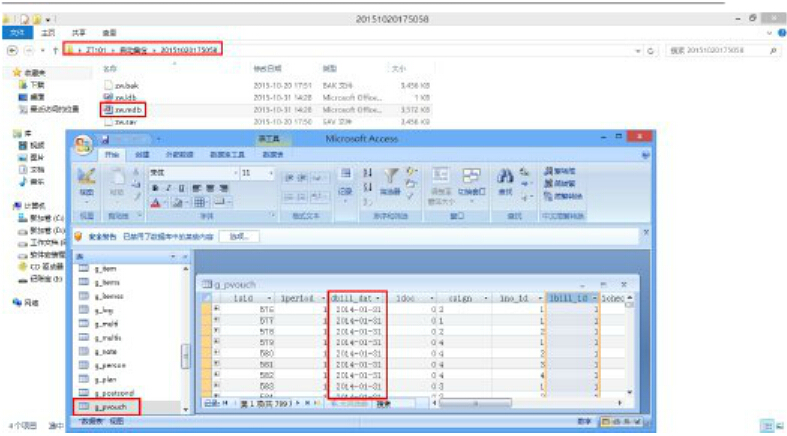
Task: Open the Share tab in Explorer
Action: click(x=78, y=33)
